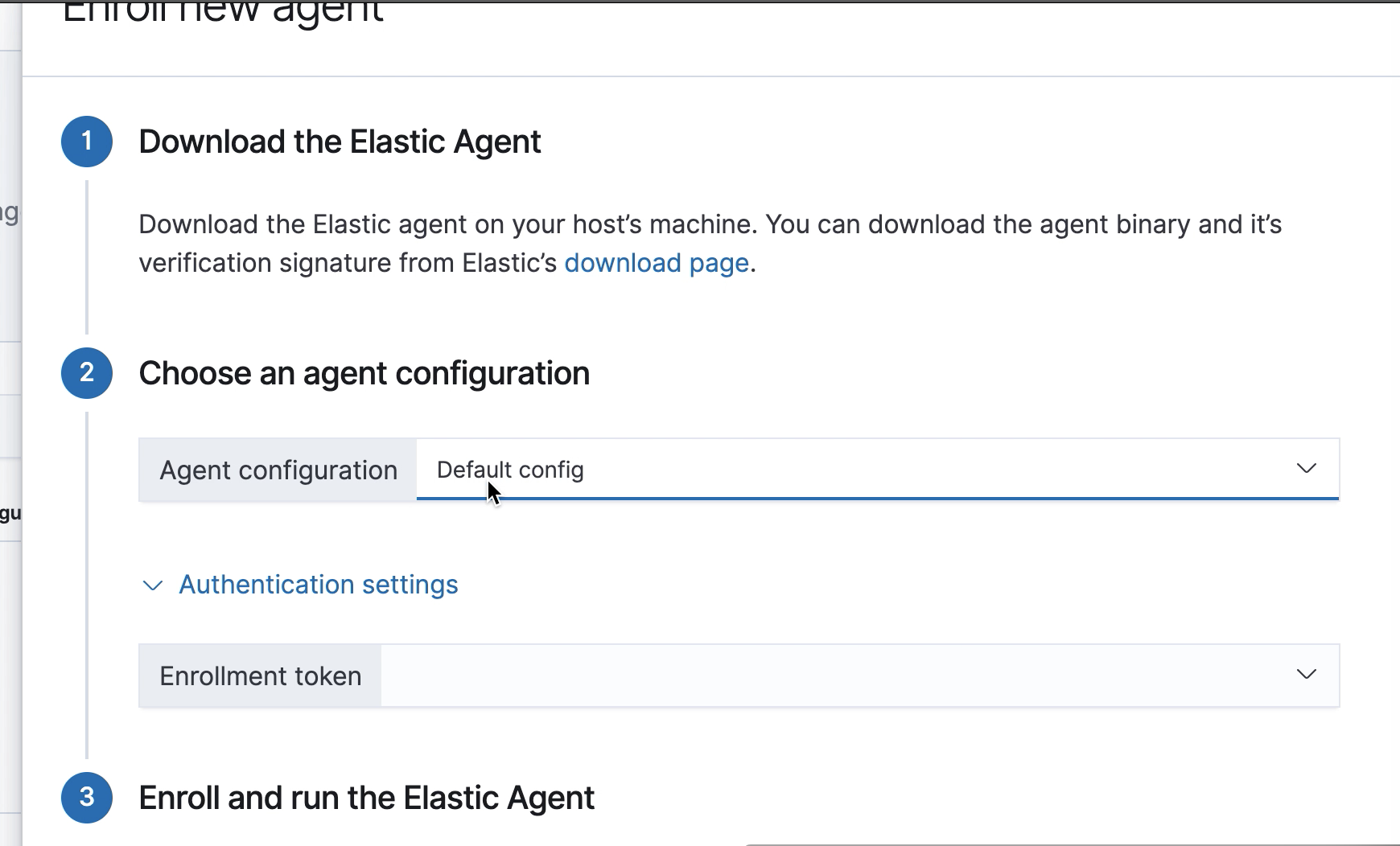
Task: Click the step 3 number circle
Action: [x=87, y=798]
